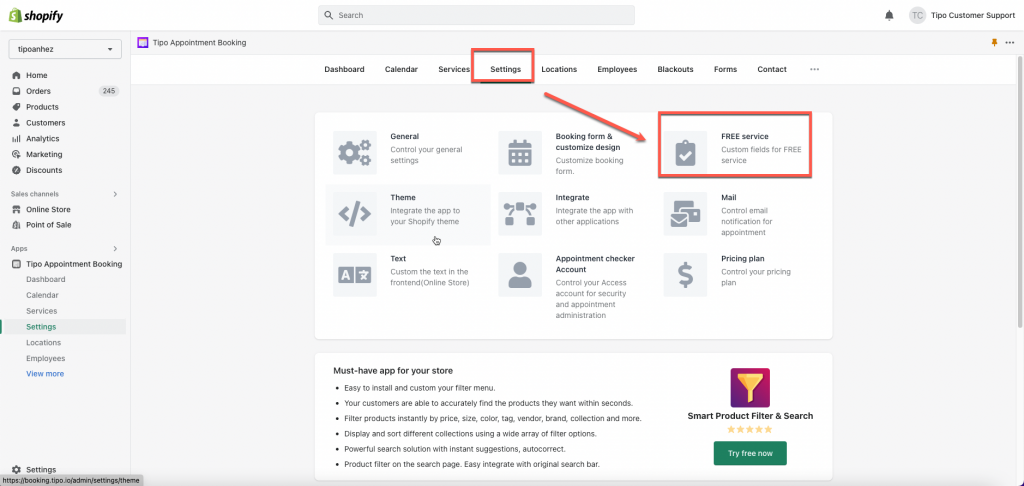Click the Discounts icon in the sidebar
This screenshot has width=1024, height=486.
[x=16, y=170]
